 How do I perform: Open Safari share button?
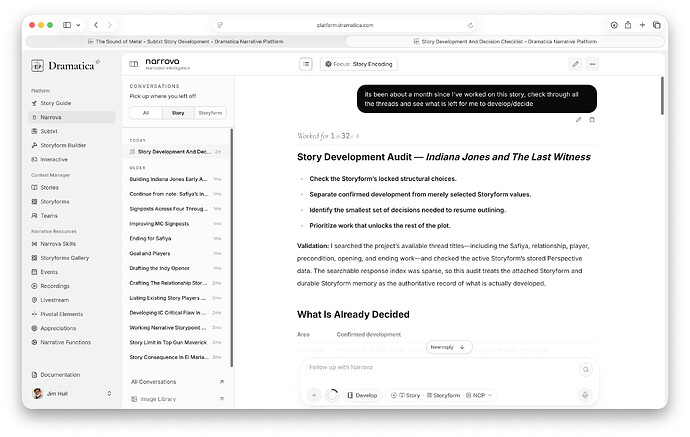pos(628,25)
